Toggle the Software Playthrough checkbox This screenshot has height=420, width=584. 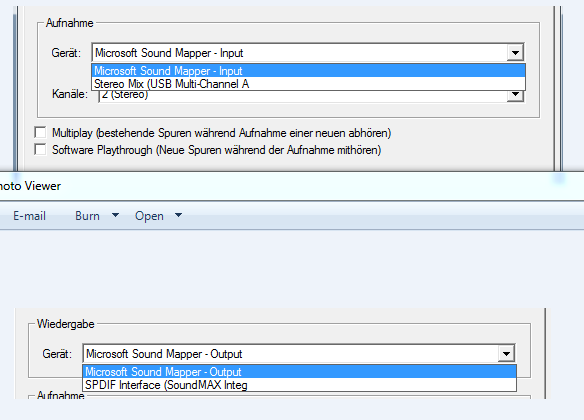40,149
